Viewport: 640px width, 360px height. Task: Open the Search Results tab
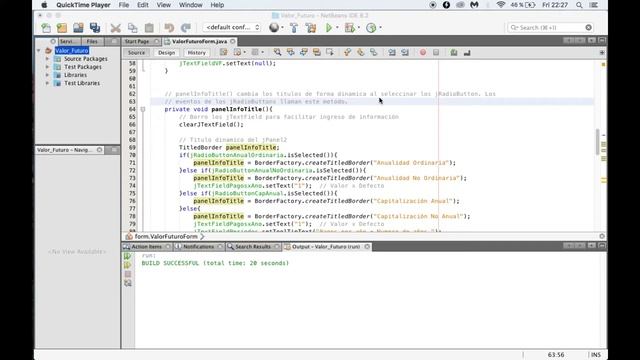[253, 247]
